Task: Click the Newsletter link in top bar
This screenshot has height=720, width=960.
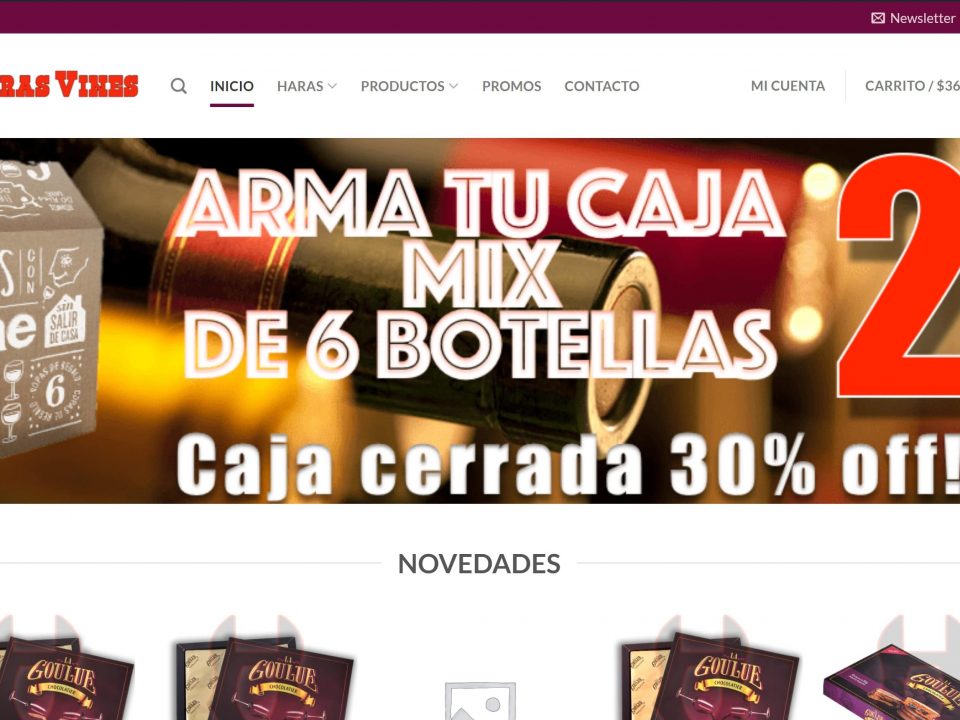Action: click(922, 18)
